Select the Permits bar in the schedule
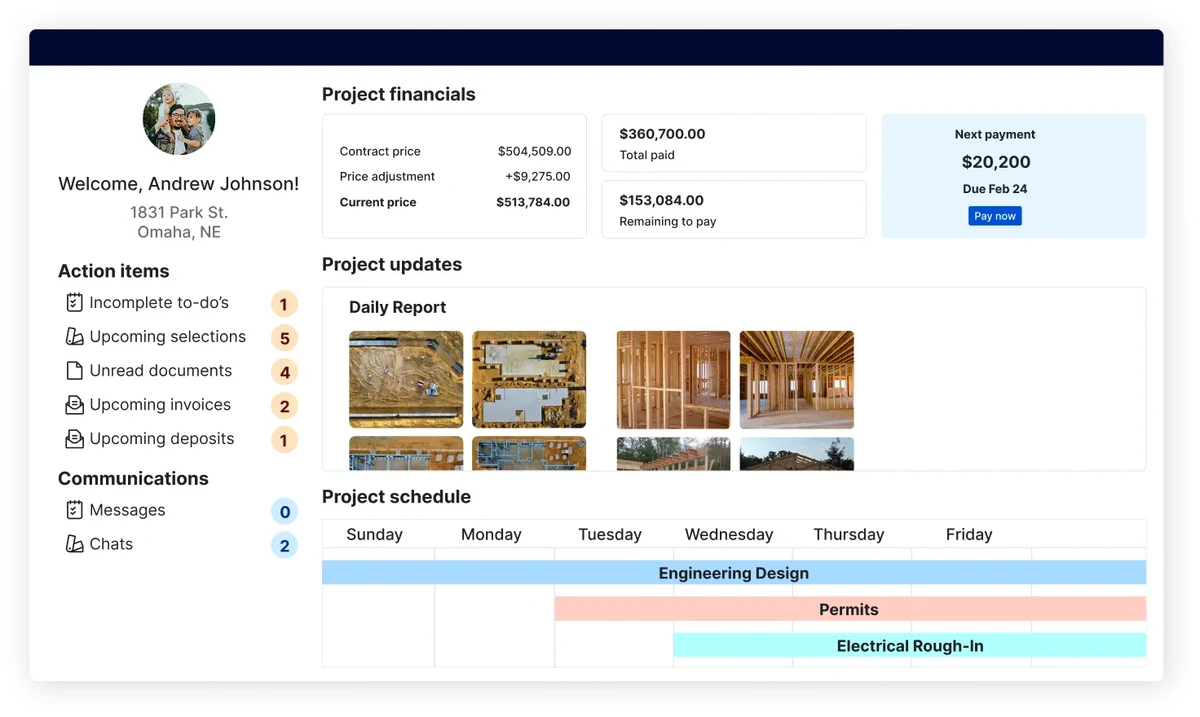1200x717 pixels. coord(848,608)
